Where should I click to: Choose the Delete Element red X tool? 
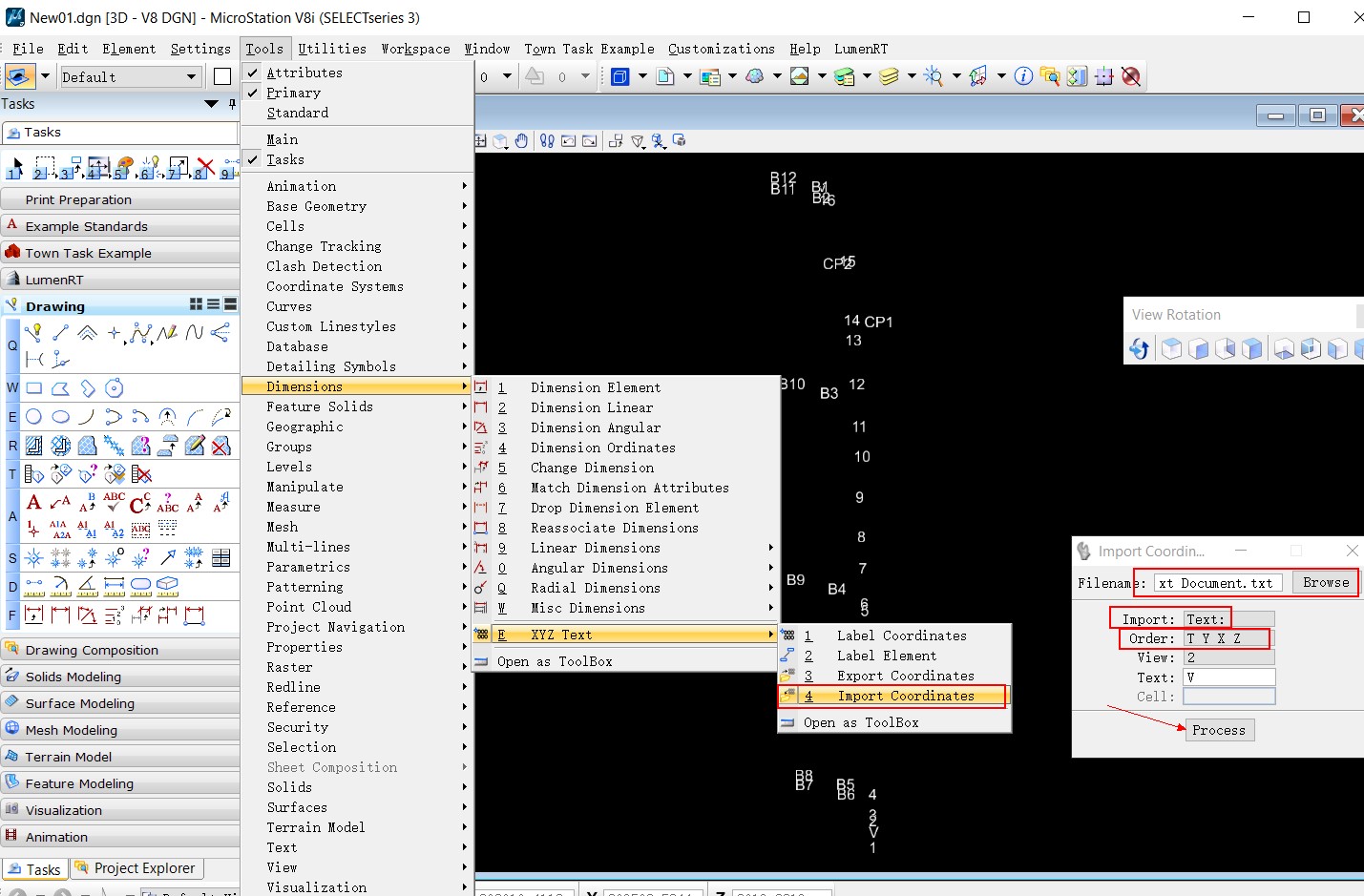(204, 169)
